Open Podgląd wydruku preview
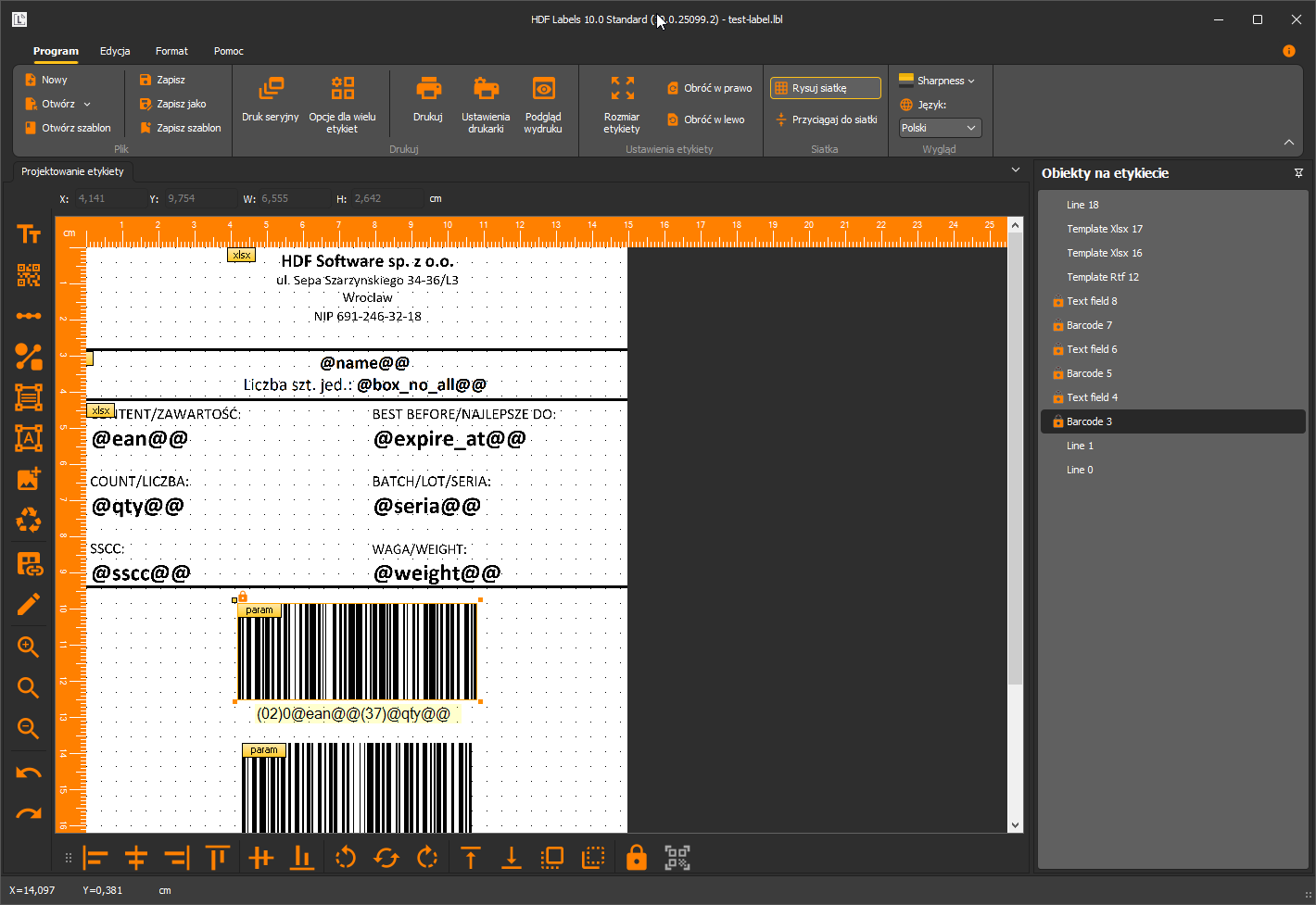Image resolution: width=1316 pixels, height=905 pixels. click(x=543, y=104)
